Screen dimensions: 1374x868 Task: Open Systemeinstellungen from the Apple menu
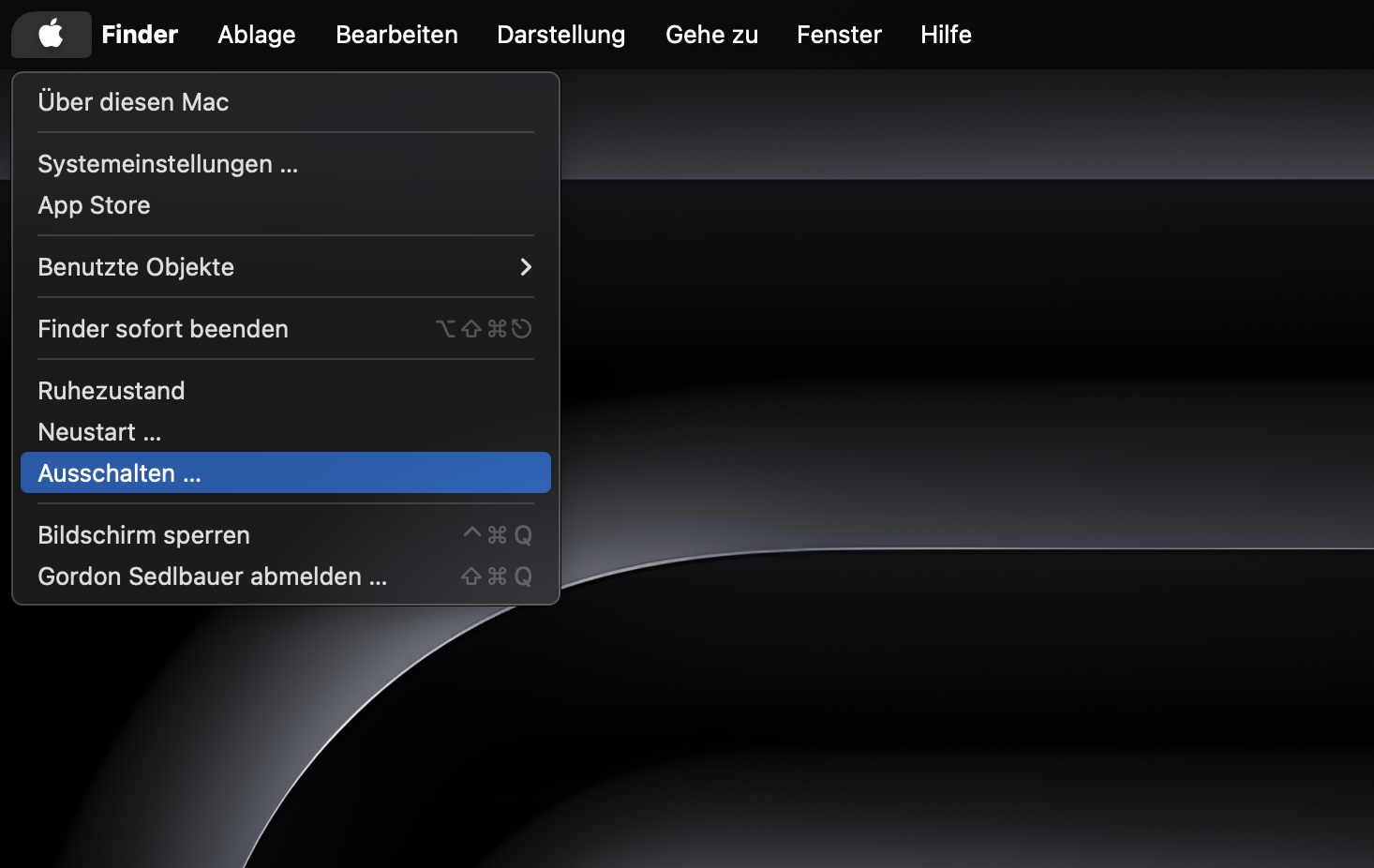[168, 164]
